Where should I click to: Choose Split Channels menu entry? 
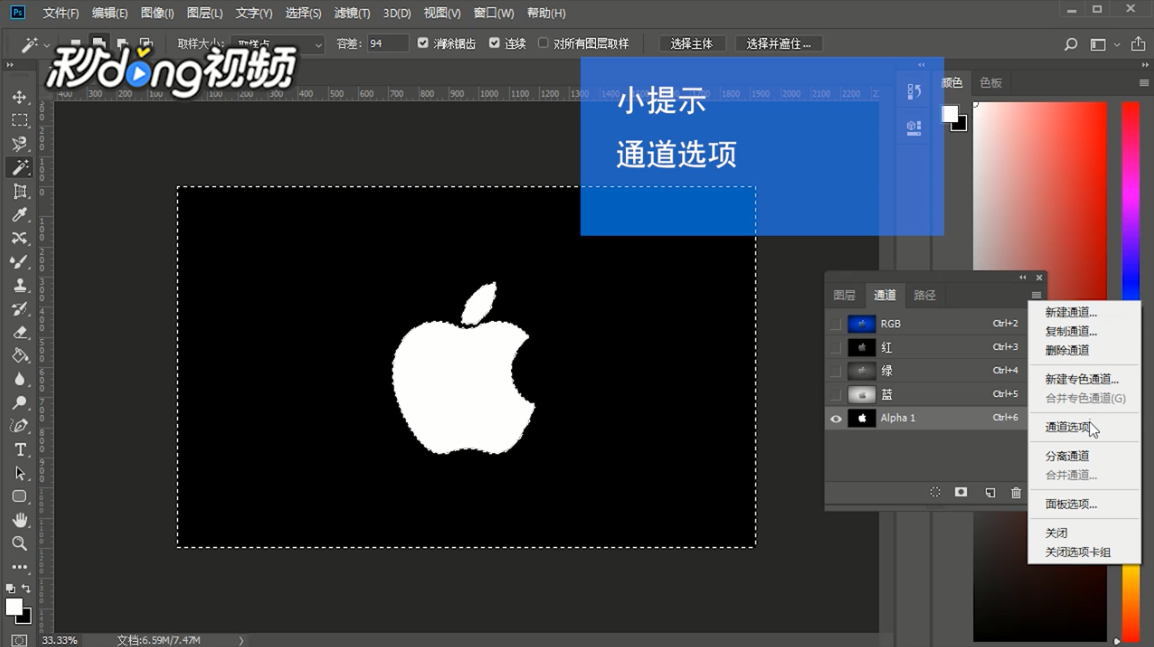(1084, 456)
